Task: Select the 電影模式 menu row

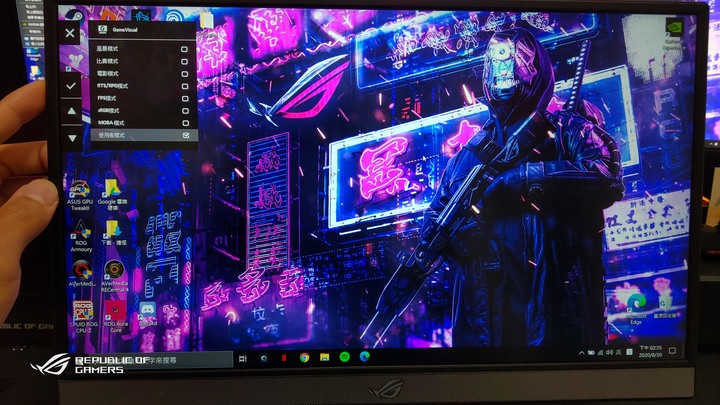Action: point(143,73)
